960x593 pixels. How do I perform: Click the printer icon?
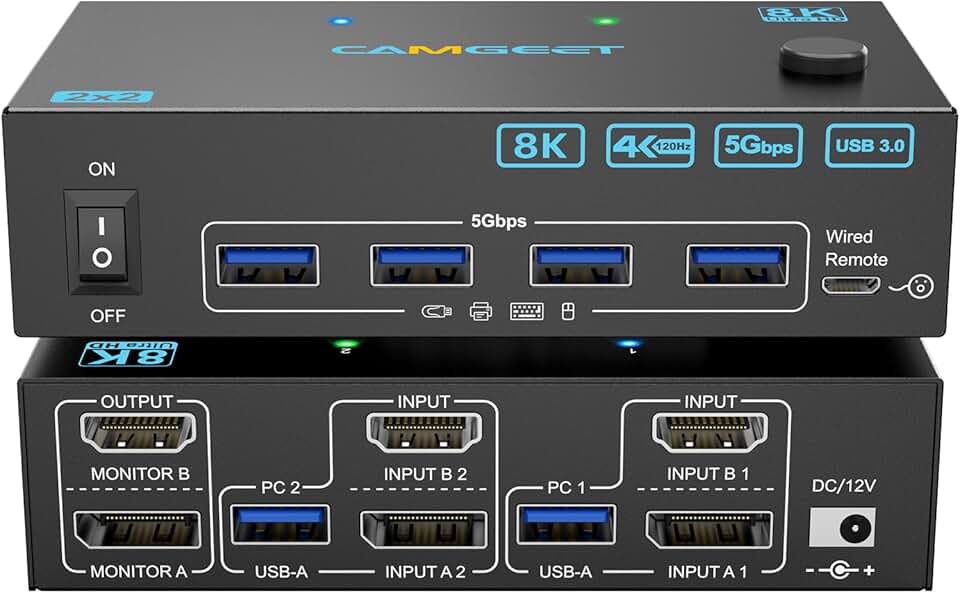point(481,311)
